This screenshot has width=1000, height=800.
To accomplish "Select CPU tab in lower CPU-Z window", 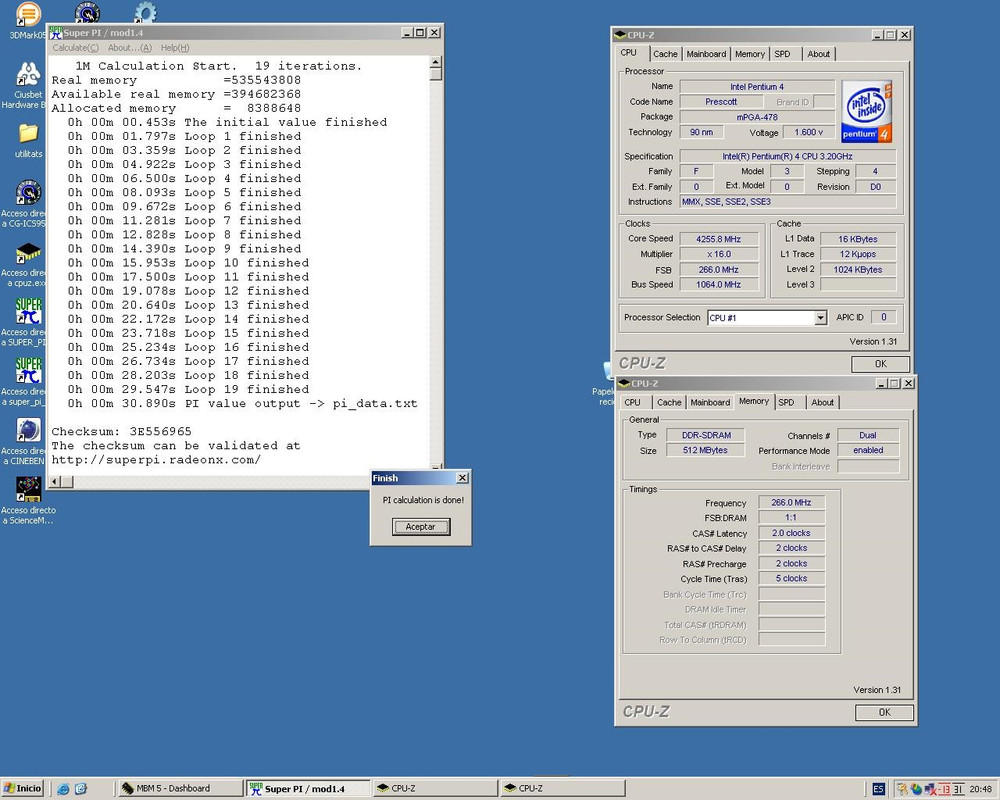I will pos(632,403).
